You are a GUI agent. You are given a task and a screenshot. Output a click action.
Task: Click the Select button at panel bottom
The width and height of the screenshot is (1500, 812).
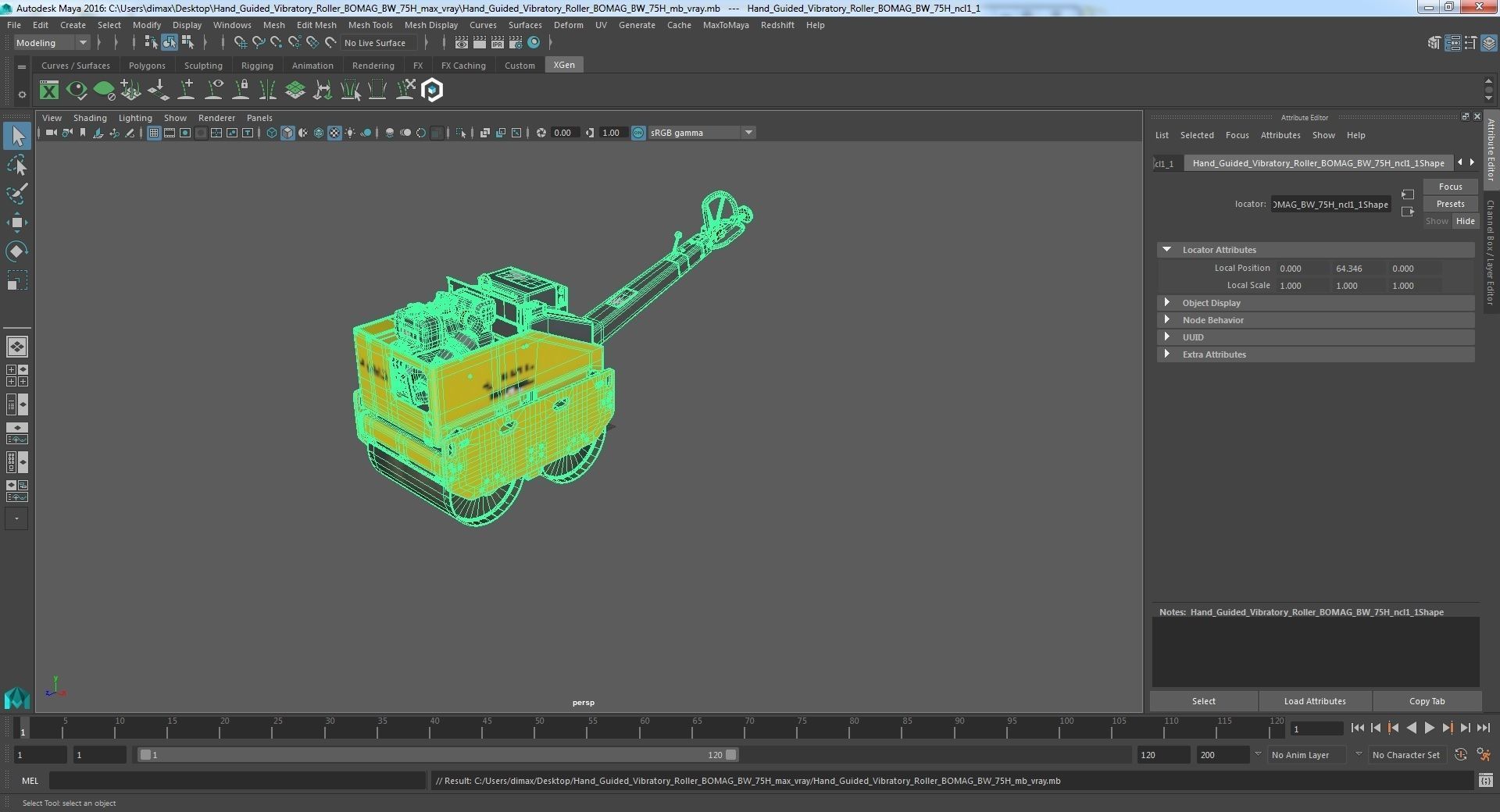point(1203,701)
